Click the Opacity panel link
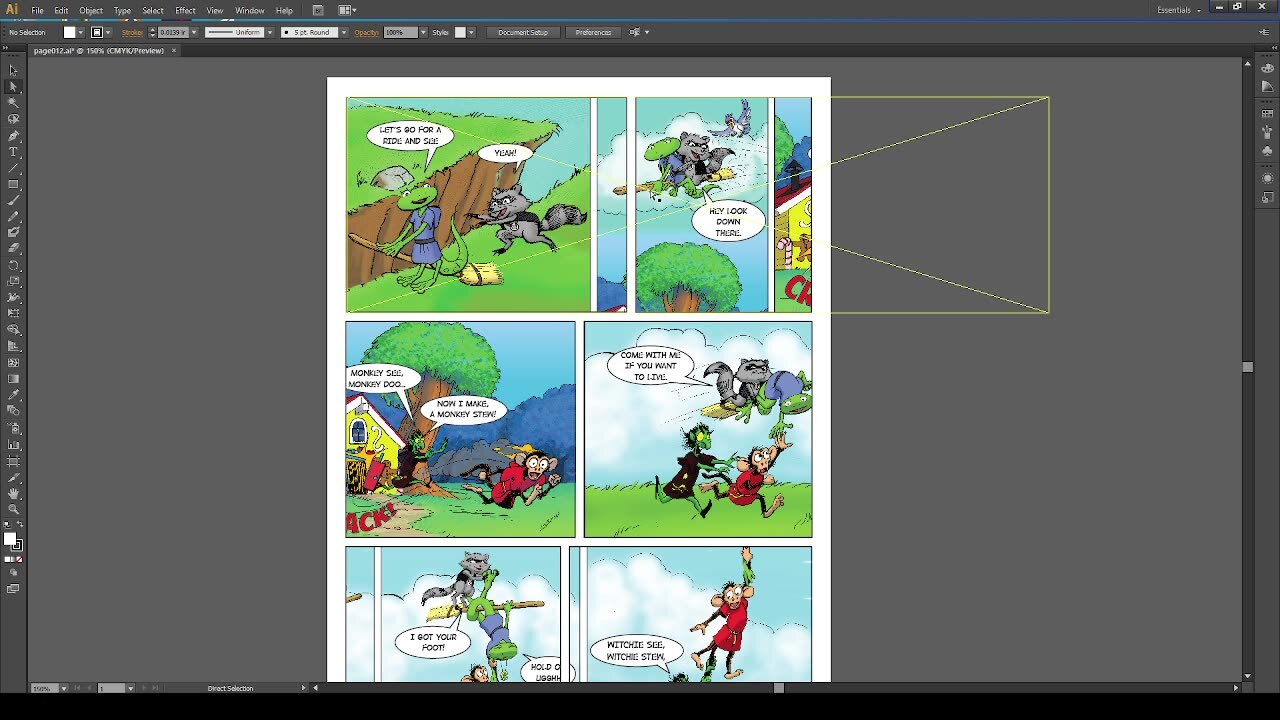 (x=367, y=32)
